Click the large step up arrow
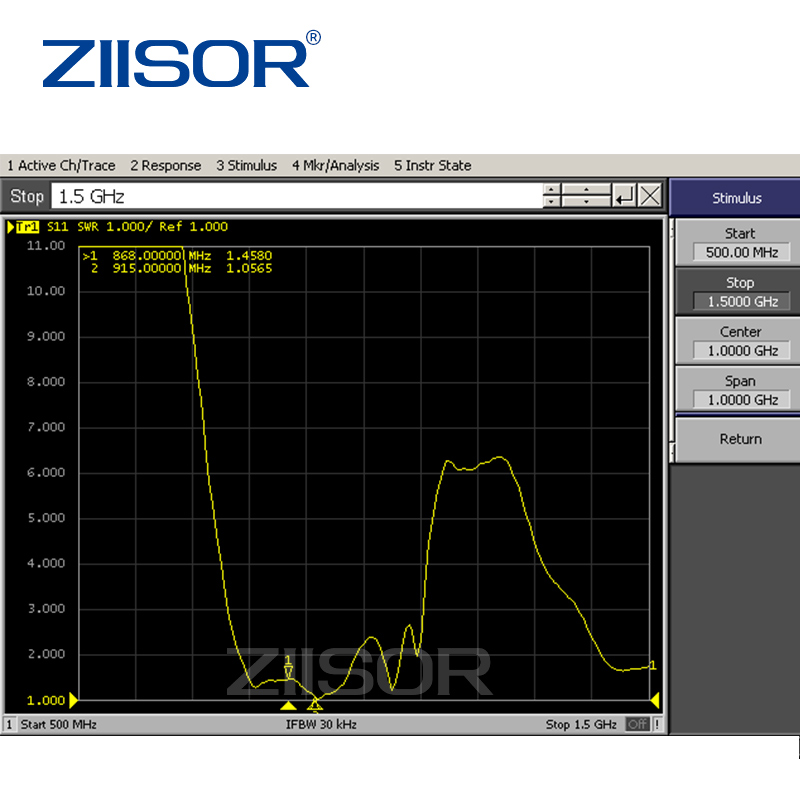This screenshot has height=800, width=800. point(551,190)
